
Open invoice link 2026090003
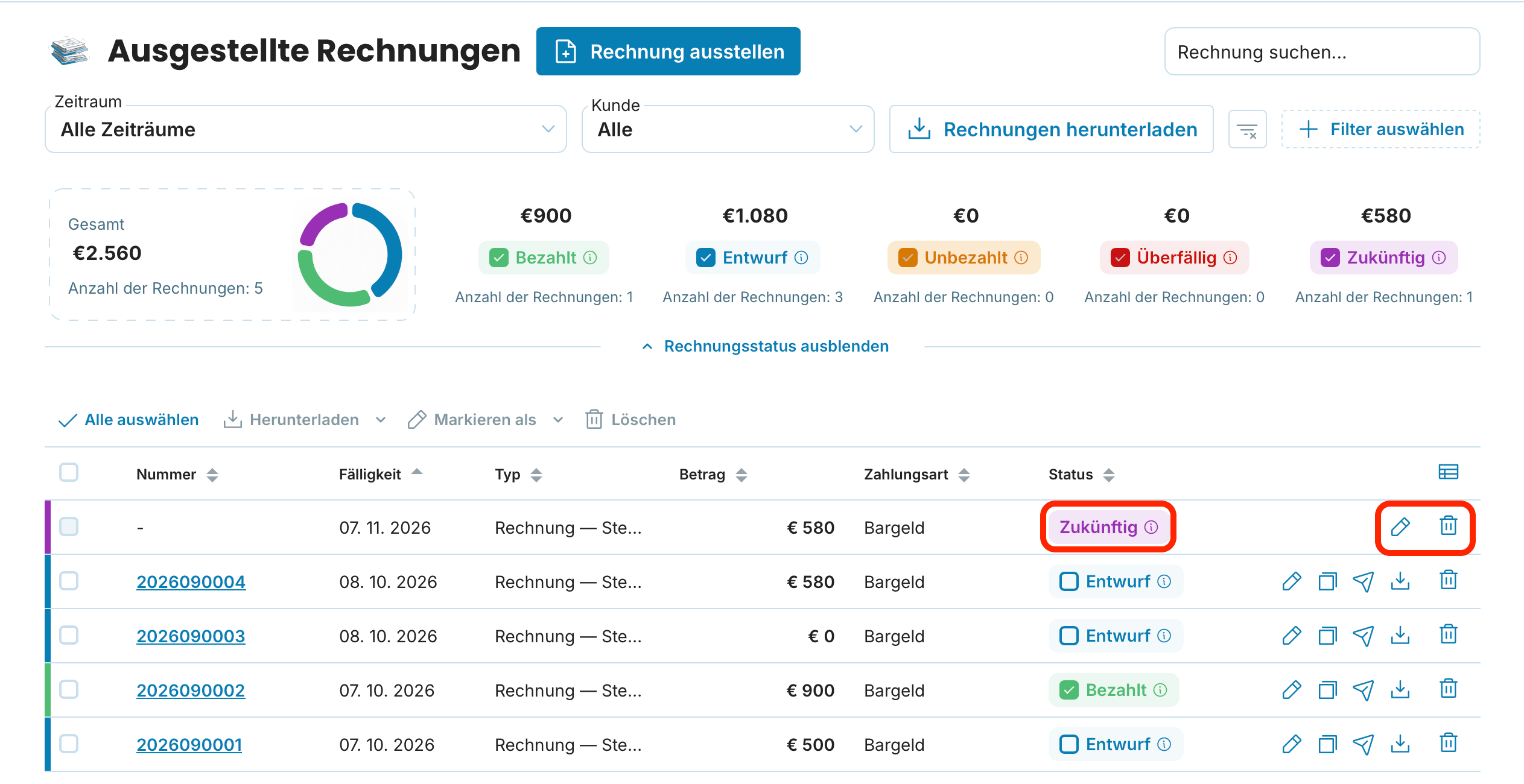[x=191, y=636]
